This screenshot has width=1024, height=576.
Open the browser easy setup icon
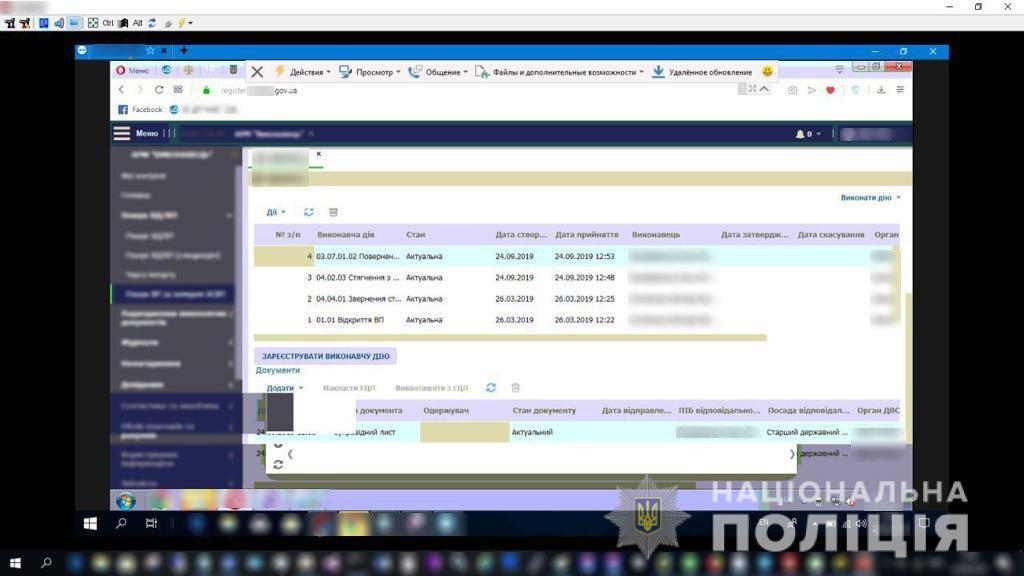tap(900, 90)
